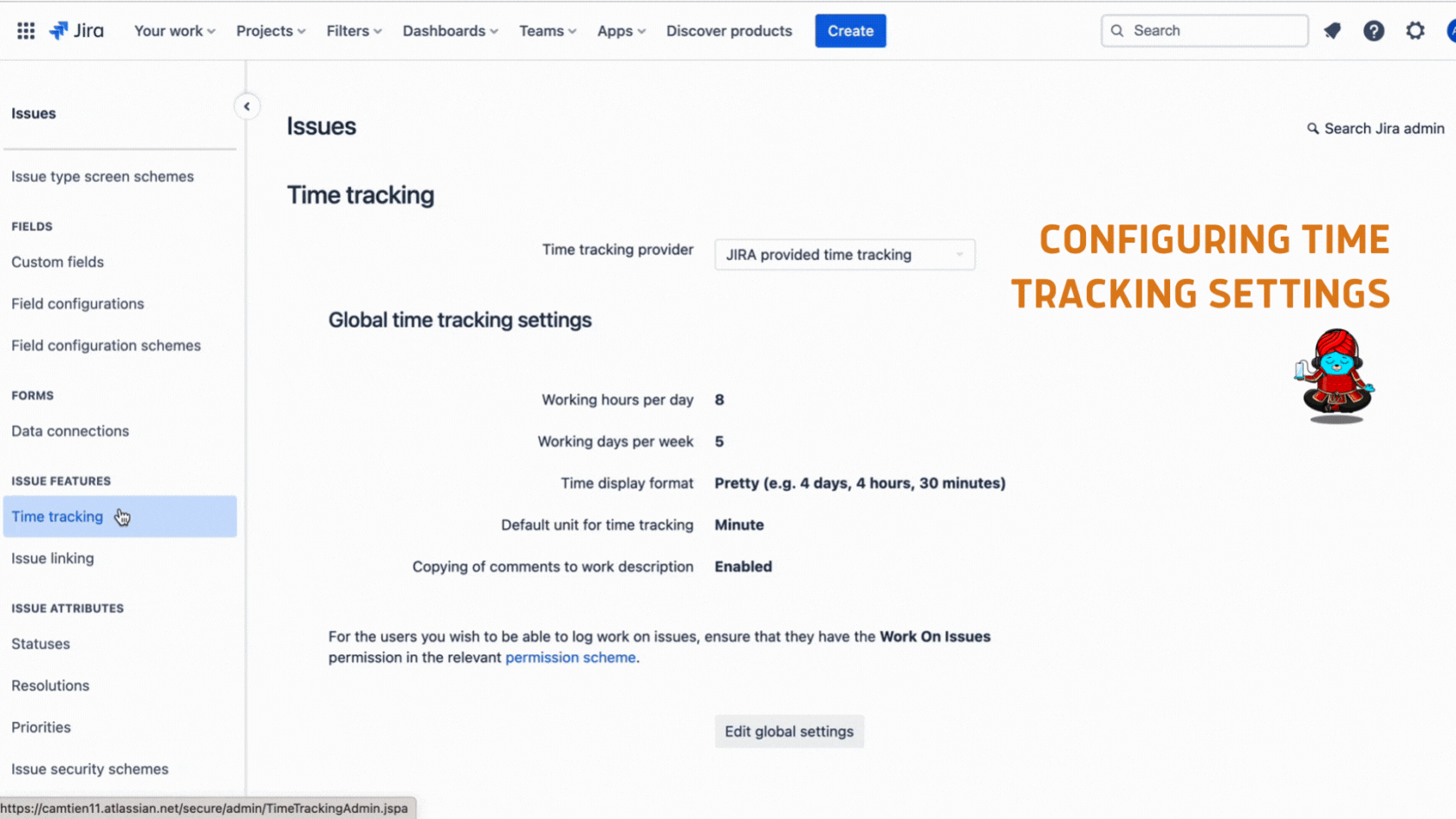
Task: Open the Apps menu
Action: tap(620, 30)
